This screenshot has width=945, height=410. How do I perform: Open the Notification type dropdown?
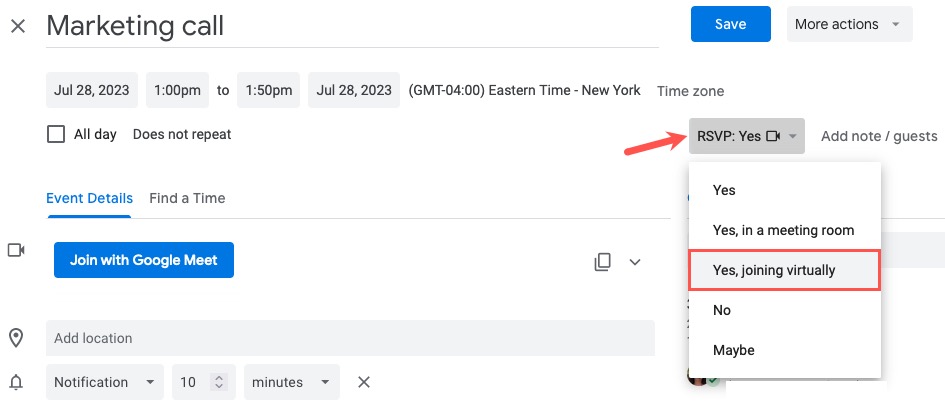coord(105,382)
